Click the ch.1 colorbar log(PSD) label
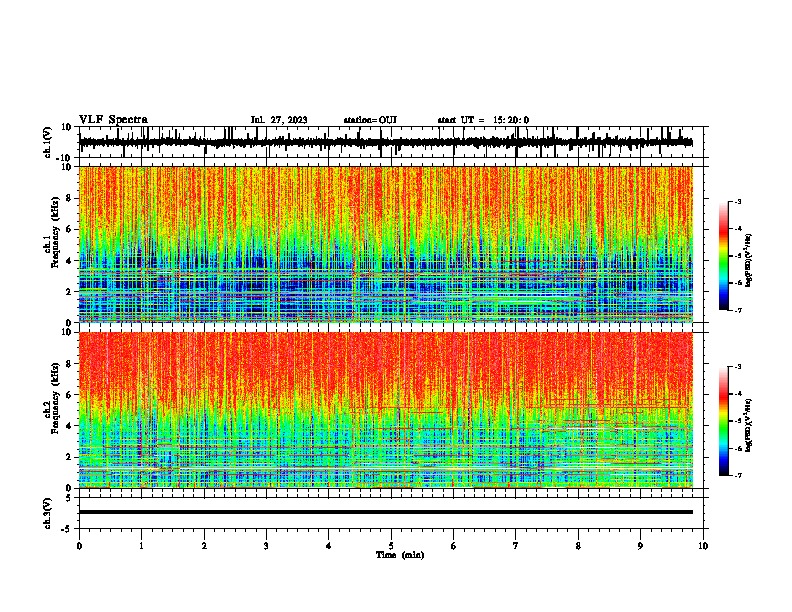Image resolution: width=792 pixels, height=612 pixels. coord(748,261)
